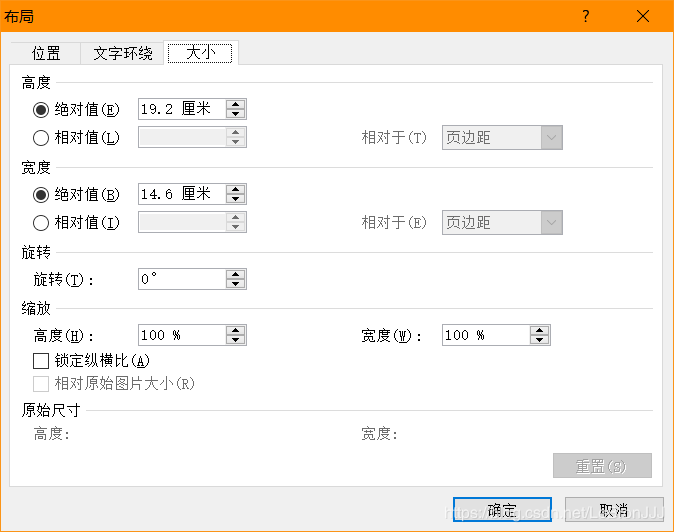Increase the scale width percentage arrow
Screen dimensions: 674x532
[539, 330]
